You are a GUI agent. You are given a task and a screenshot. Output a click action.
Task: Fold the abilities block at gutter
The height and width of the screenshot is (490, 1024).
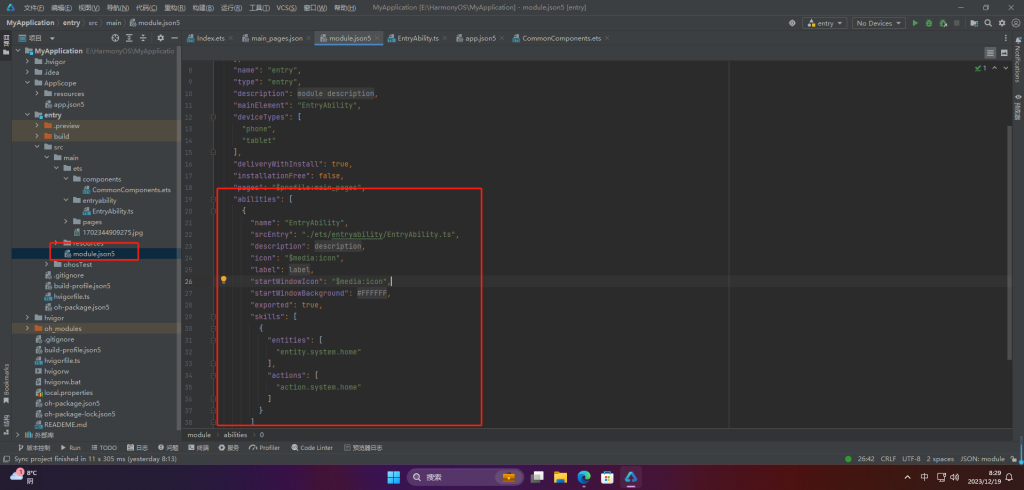click(x=213, y=199)
